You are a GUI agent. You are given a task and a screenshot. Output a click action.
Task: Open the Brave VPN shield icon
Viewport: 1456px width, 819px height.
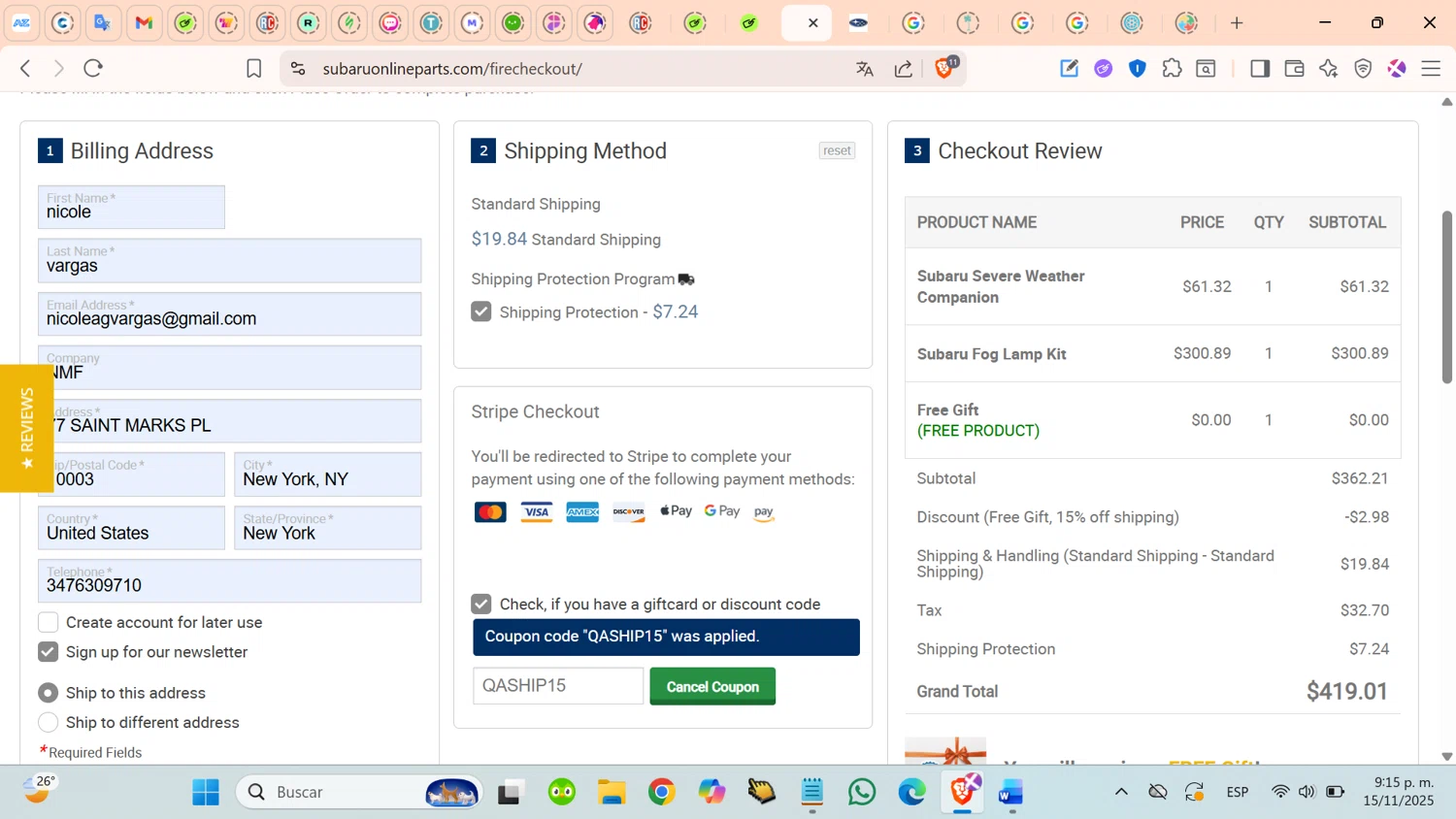point(1363,68)
